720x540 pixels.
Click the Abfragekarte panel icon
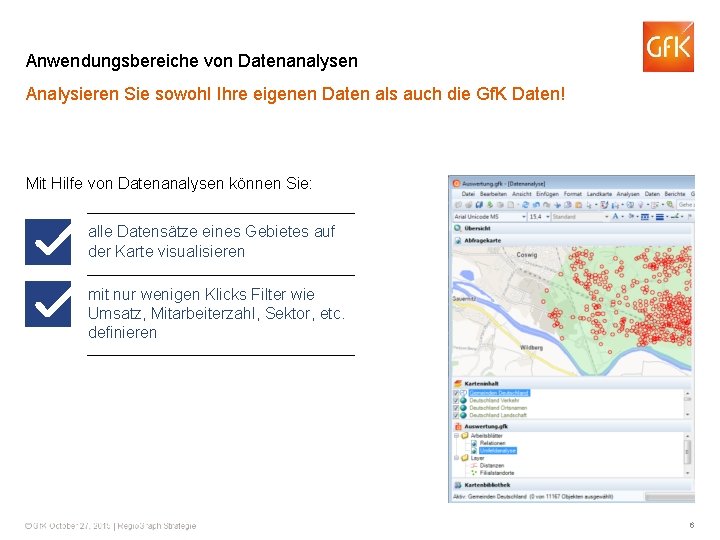coord(458,241)
